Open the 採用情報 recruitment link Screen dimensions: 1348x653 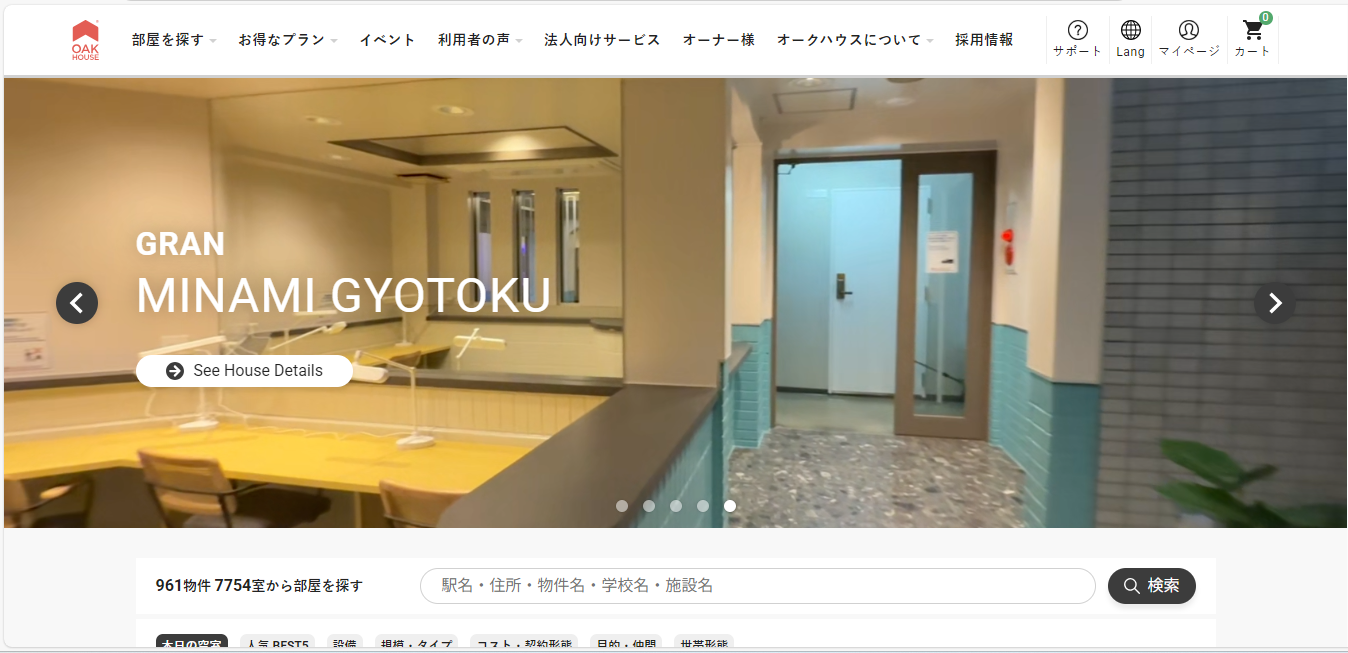coord(984,40)
